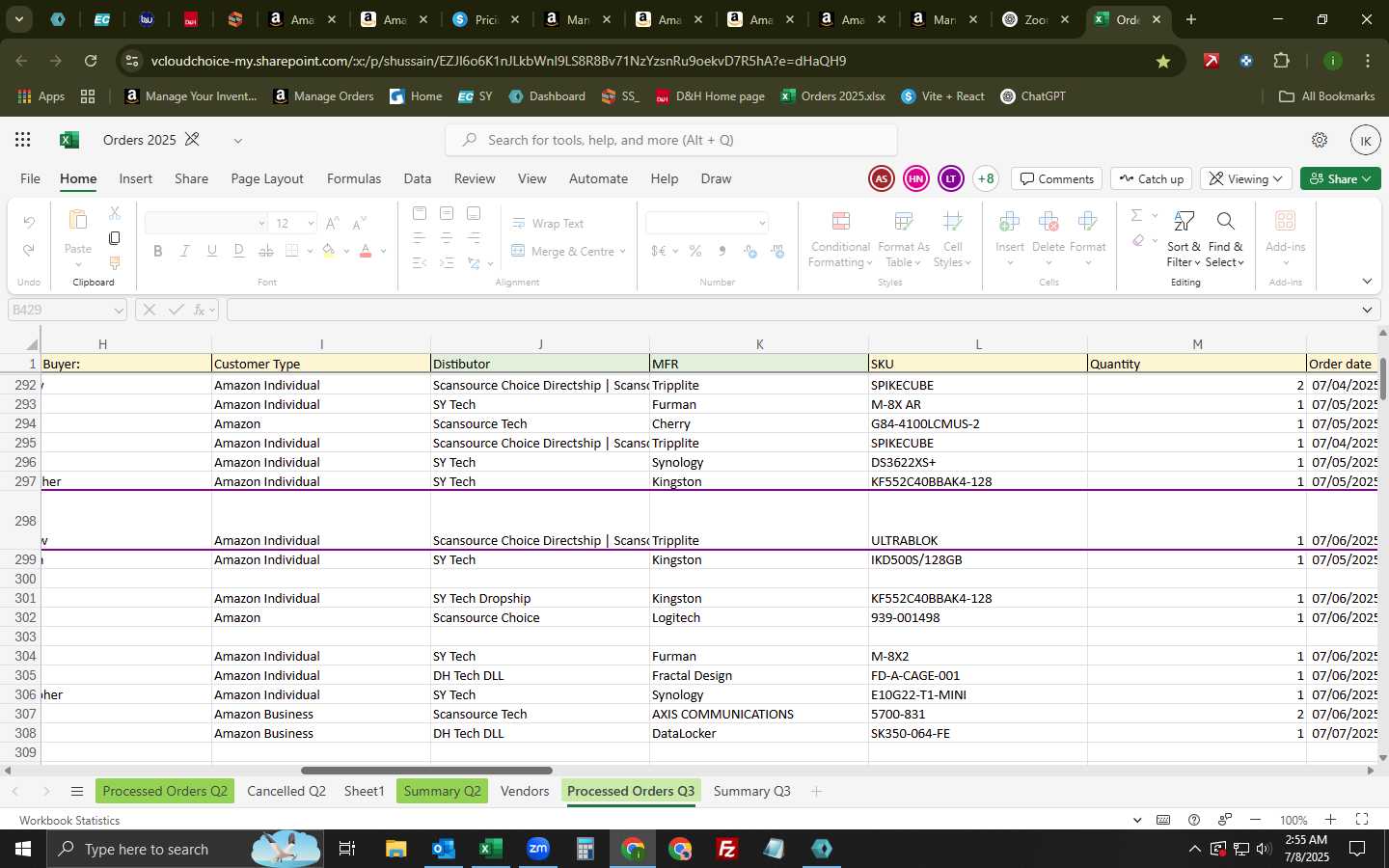1389x868 pixels.
Task: Click the +8 collaborators indicator
Action: [x=986, y=178]
